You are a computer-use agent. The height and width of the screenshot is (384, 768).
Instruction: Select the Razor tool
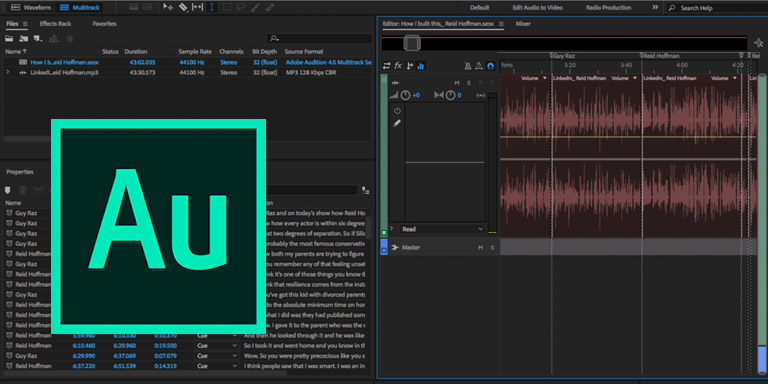click(183, 7)
